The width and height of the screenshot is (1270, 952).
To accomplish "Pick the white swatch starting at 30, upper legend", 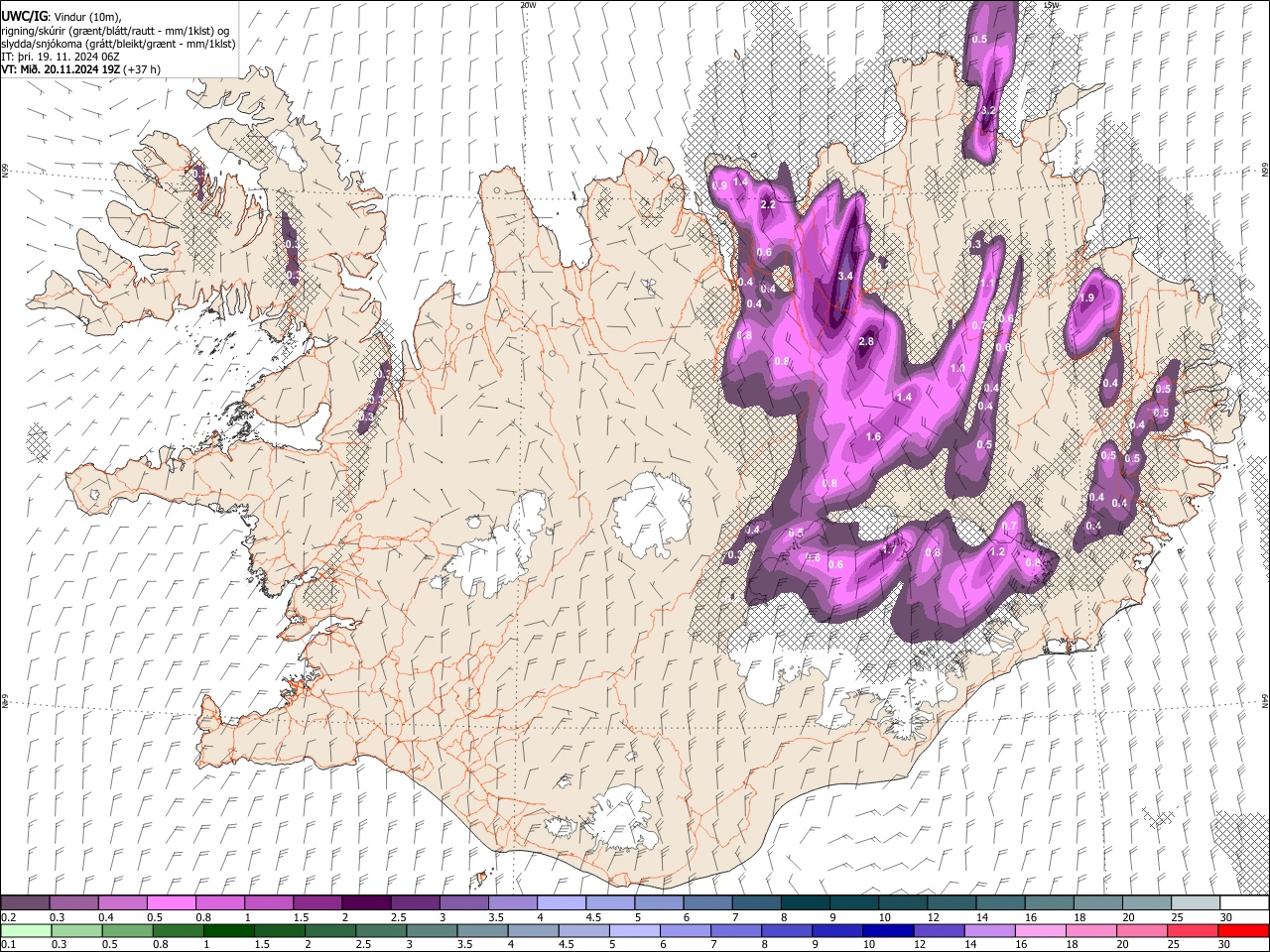I will [x=1244, y=903].
